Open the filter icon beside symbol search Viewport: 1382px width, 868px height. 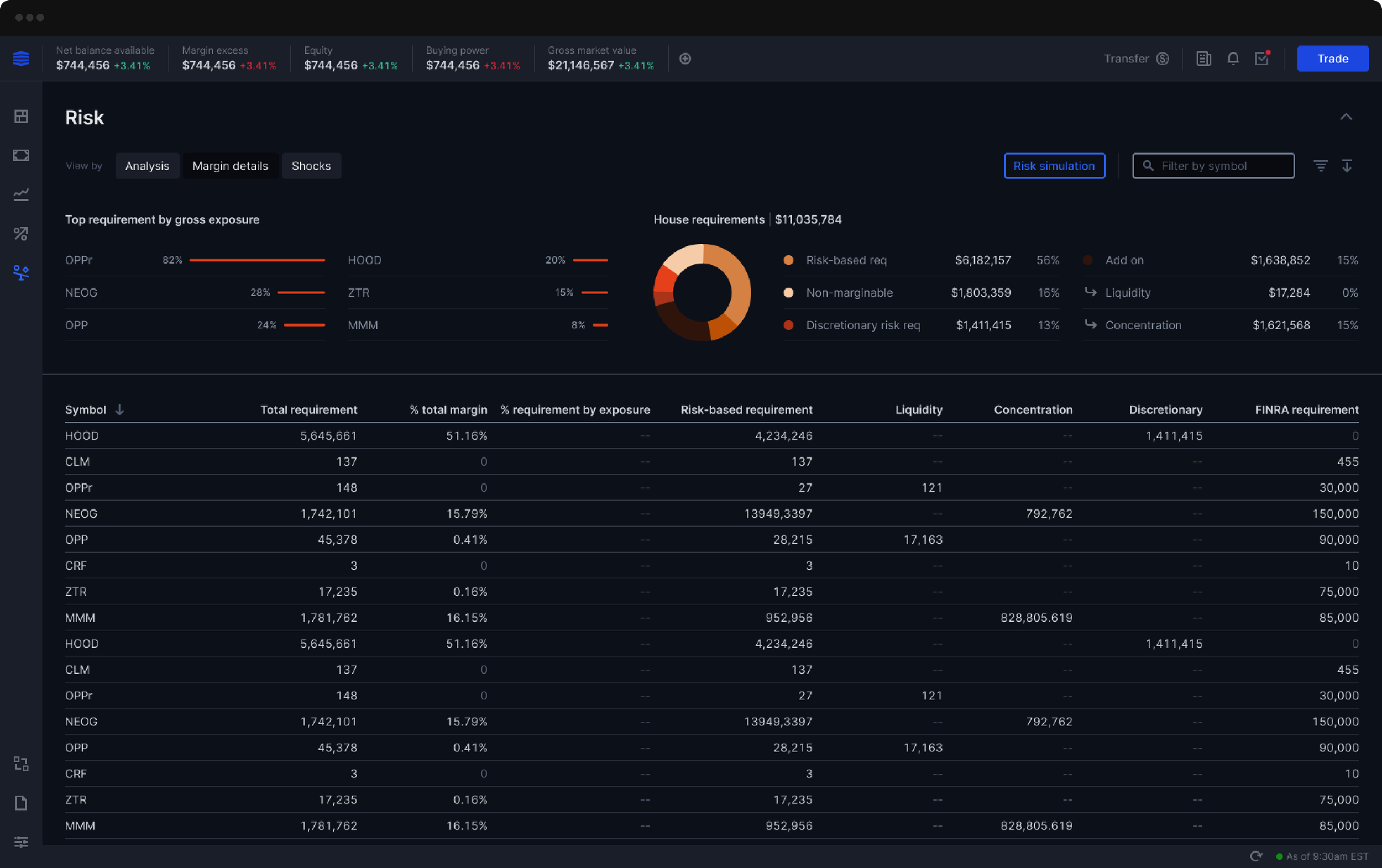pos(1321,166)
